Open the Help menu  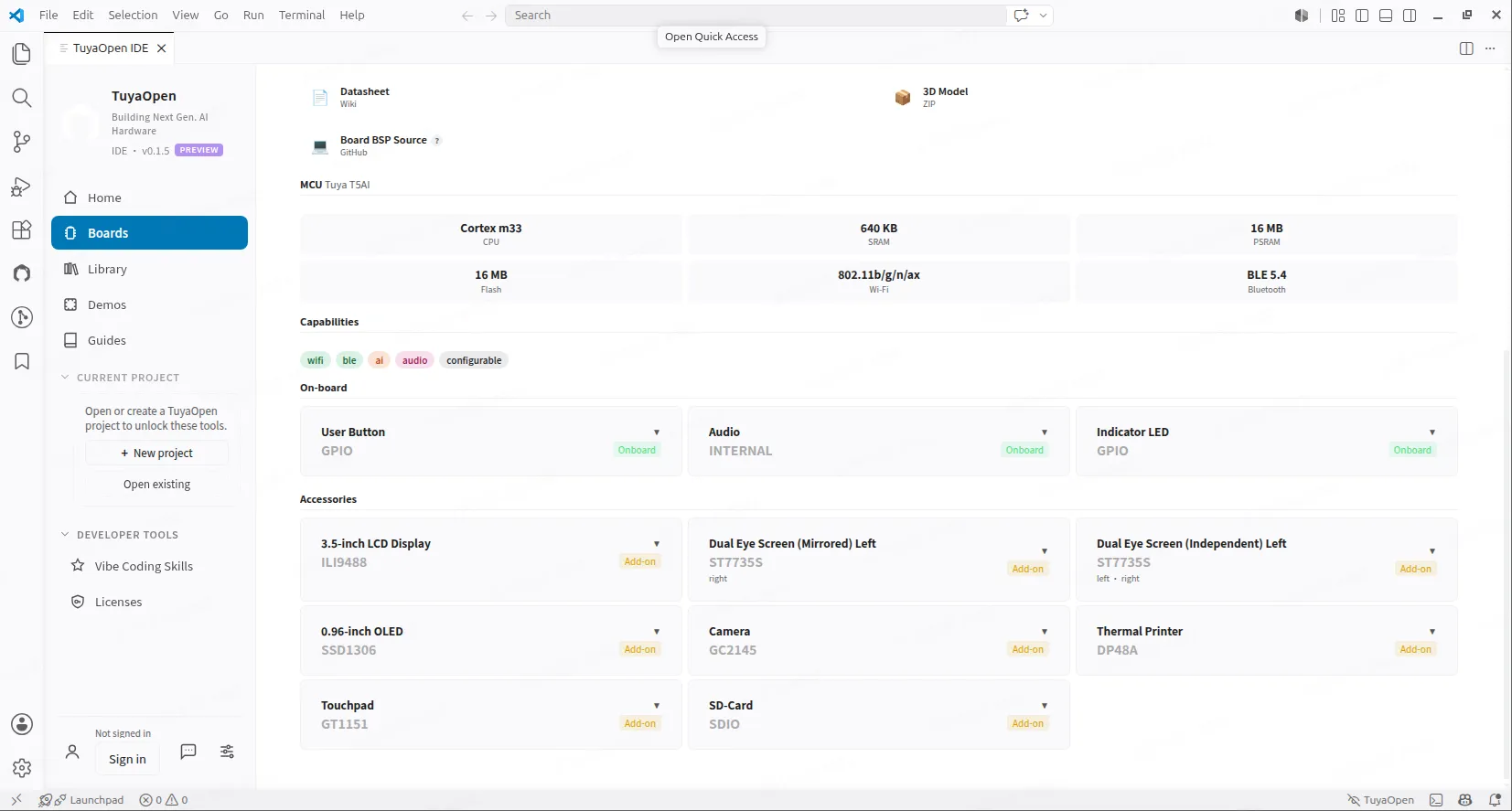[x=352, y=16]
